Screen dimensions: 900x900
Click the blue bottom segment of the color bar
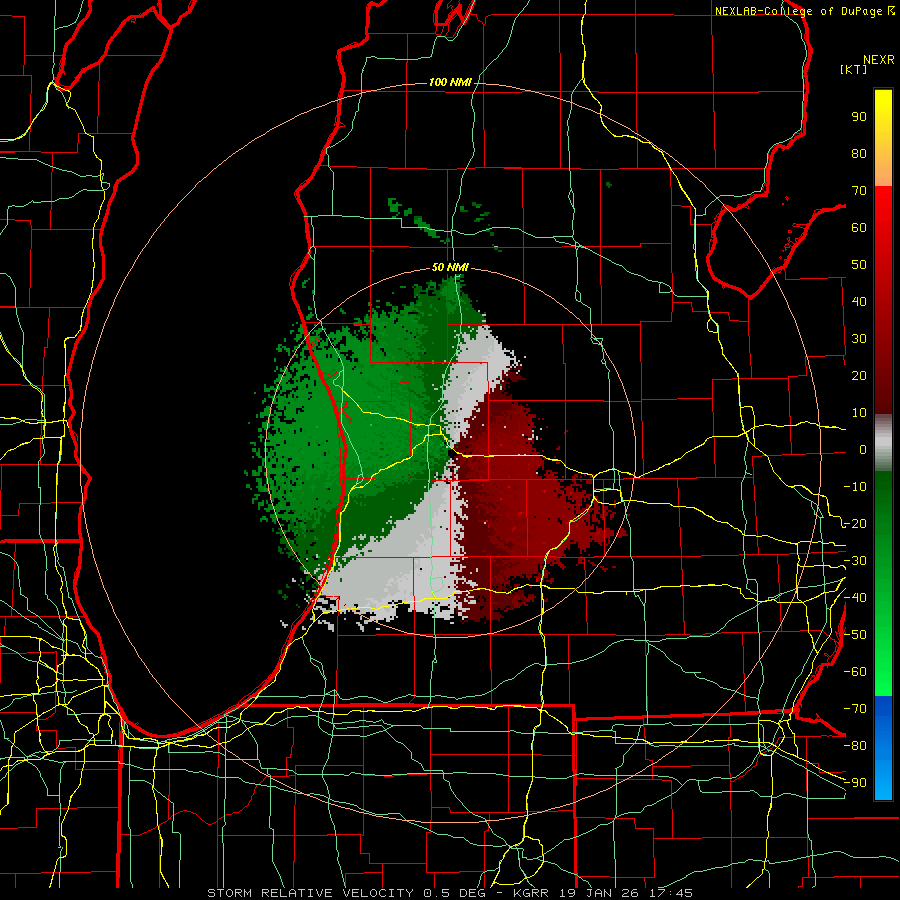(883, 748)
